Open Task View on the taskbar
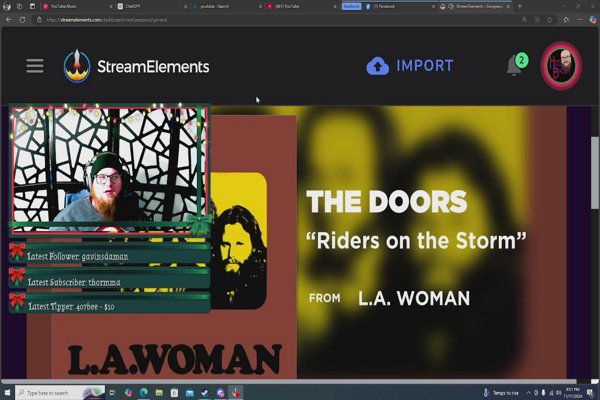 [x=112, y=393]
